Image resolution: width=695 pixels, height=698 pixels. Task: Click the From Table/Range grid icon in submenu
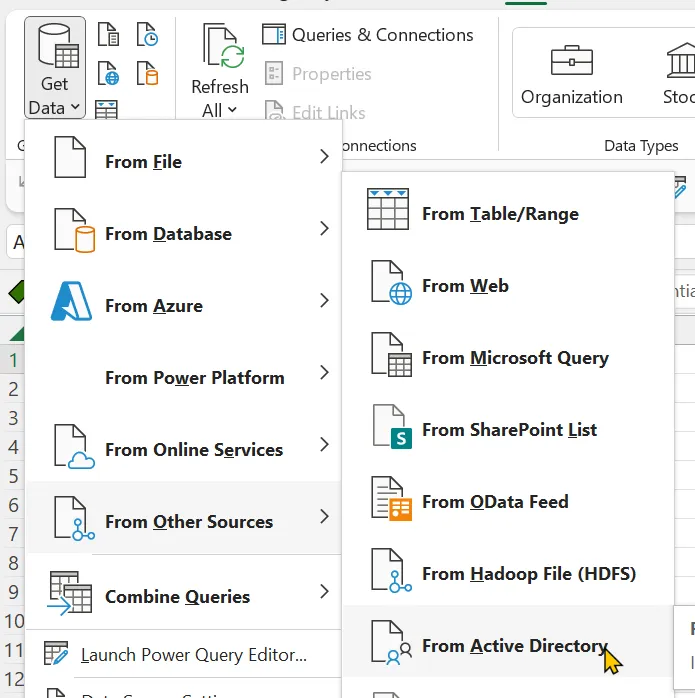point(388,209)
